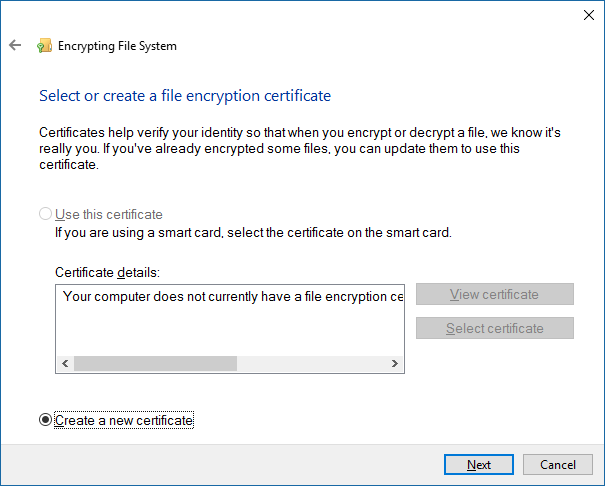This screenshot has height=486, width=605.
Task: Click the Encrypting File System key icon
Action: pos(44,46)
